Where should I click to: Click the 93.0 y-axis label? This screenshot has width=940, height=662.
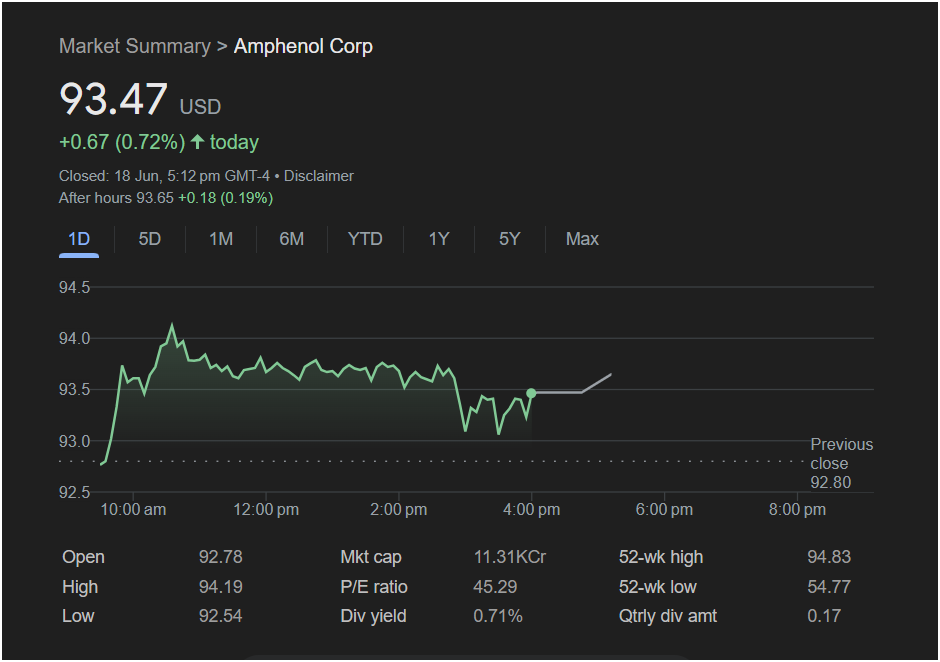point(74,441)
